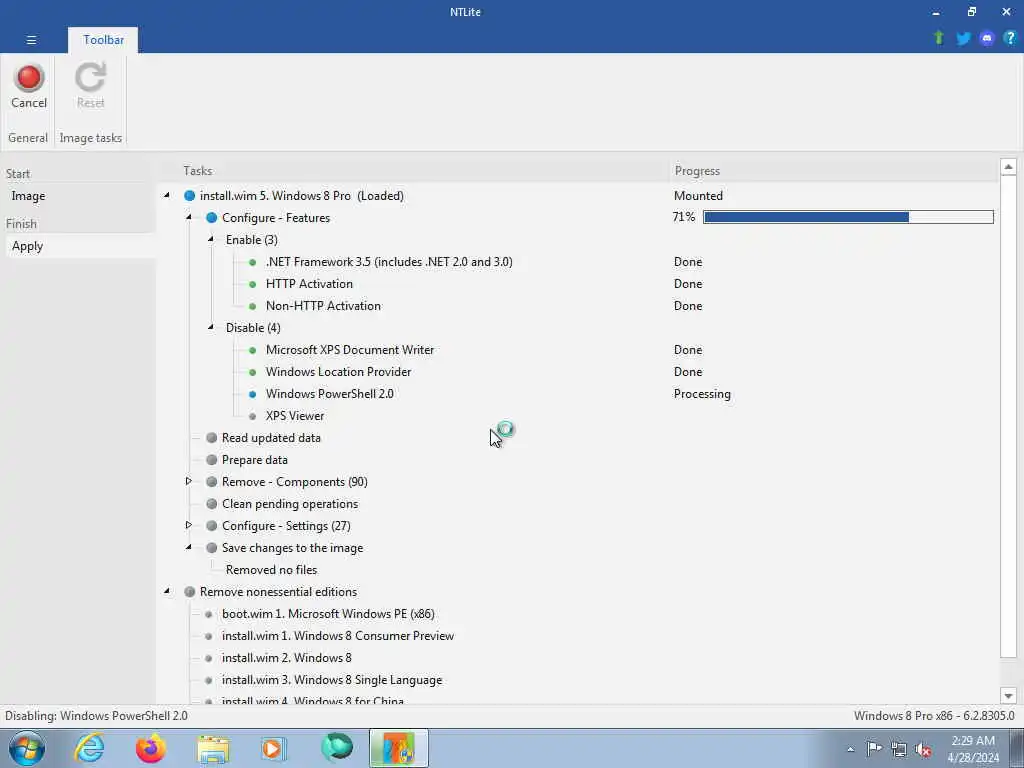Click the Mounted status text

[x=698, y=196]
